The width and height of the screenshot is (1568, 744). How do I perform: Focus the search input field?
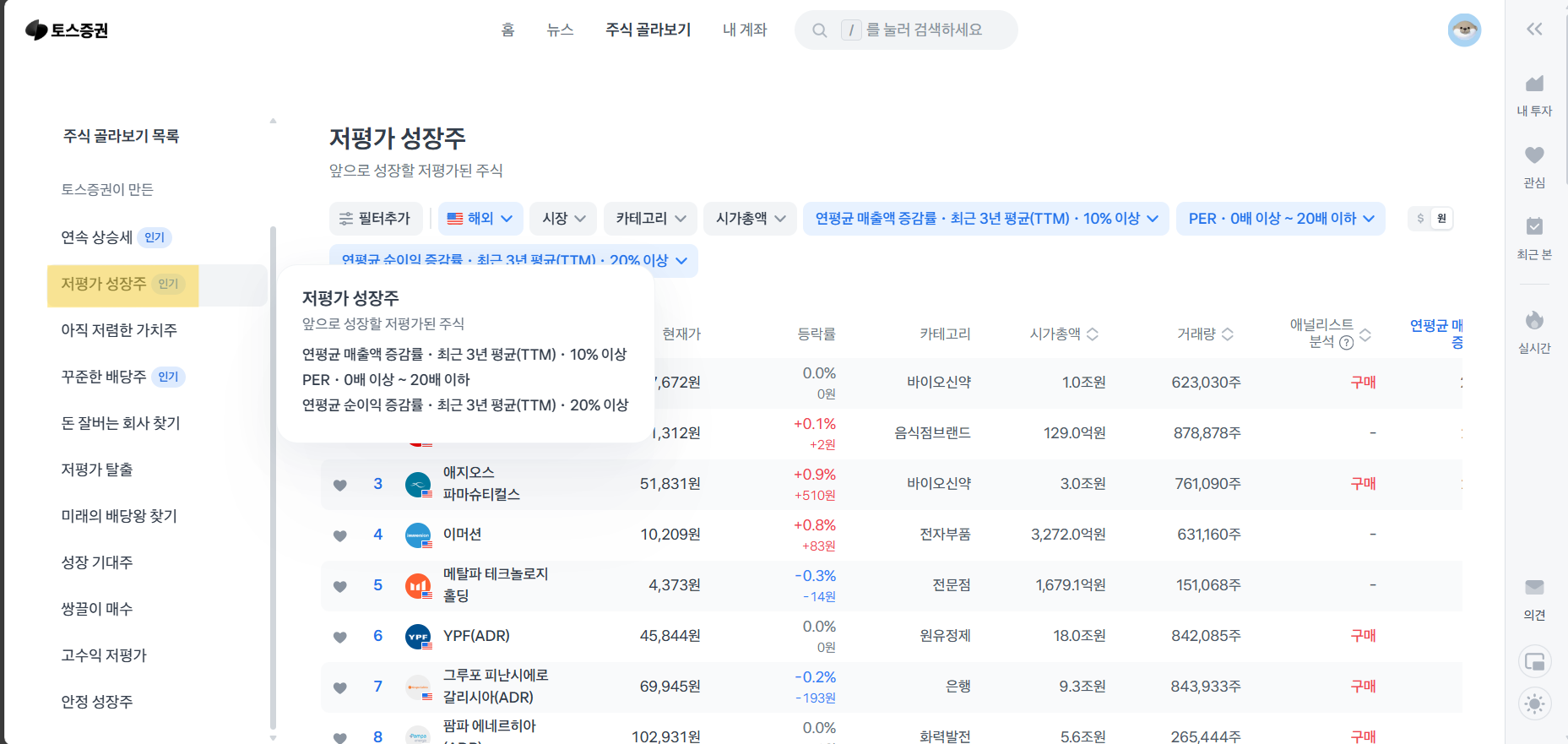906,30
